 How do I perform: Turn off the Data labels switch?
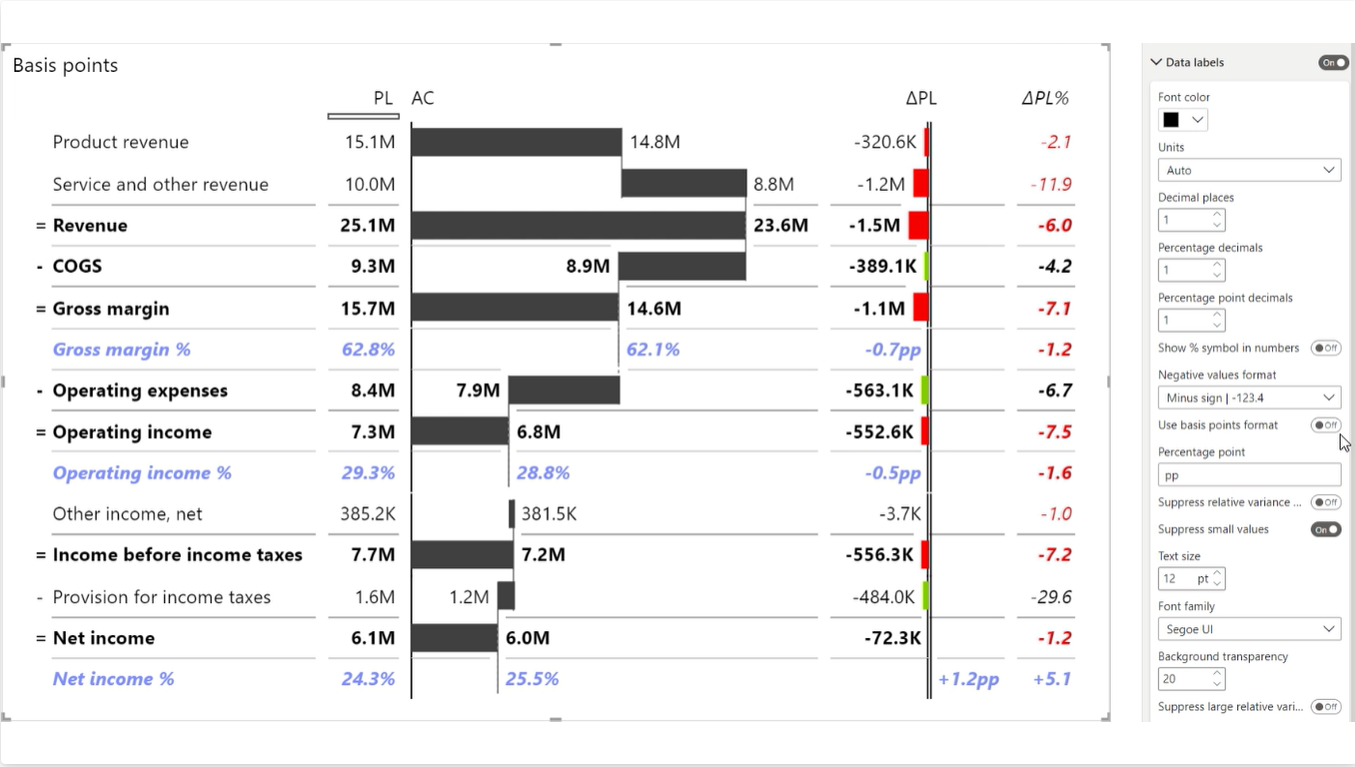point(1332,63)
